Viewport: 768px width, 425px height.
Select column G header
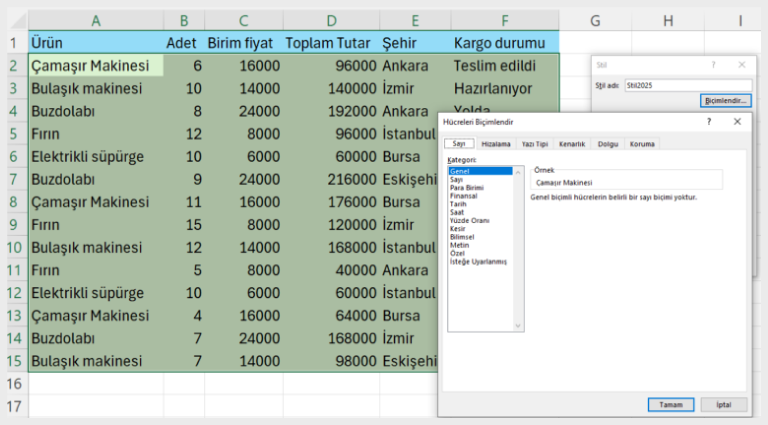(595, 21)
